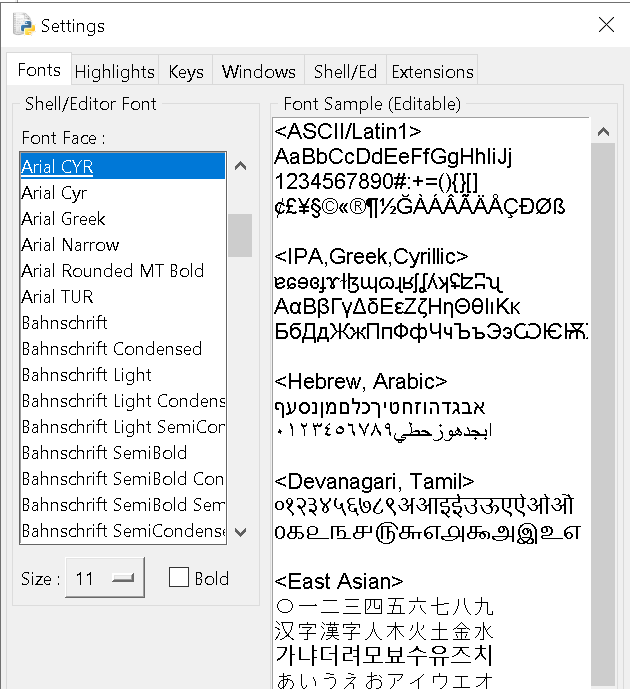Enable the Bold checkbox
This screenshot has height=689, width=630.
pos(180,578)
